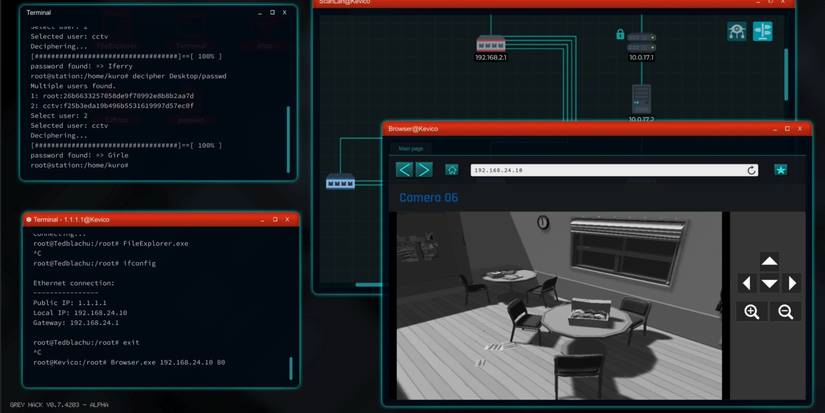Image resolution: width=825 pixels, height=413 pixels.
Task: Click the 'Gateway: 192.168.24.1' line
Action: pos(76,323)
